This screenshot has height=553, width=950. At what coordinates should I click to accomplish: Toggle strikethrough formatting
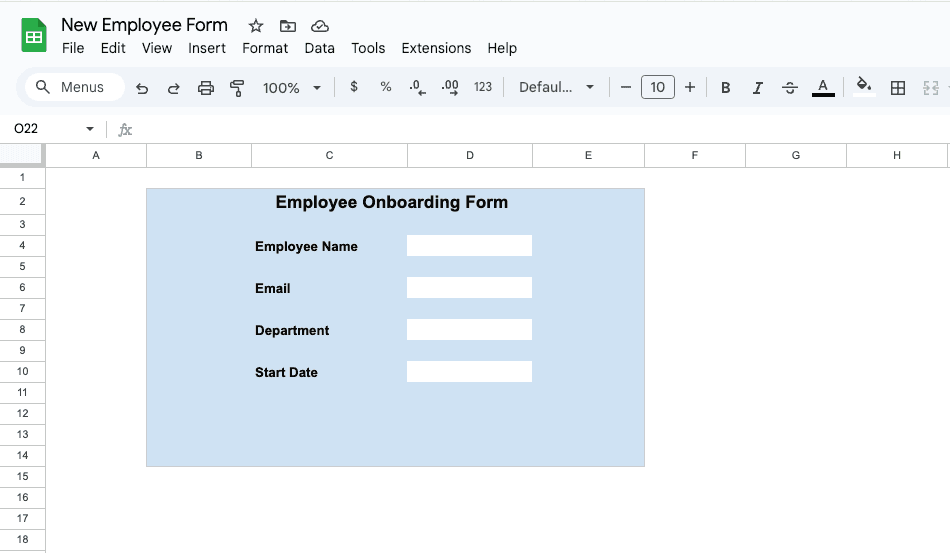point(789,88)
